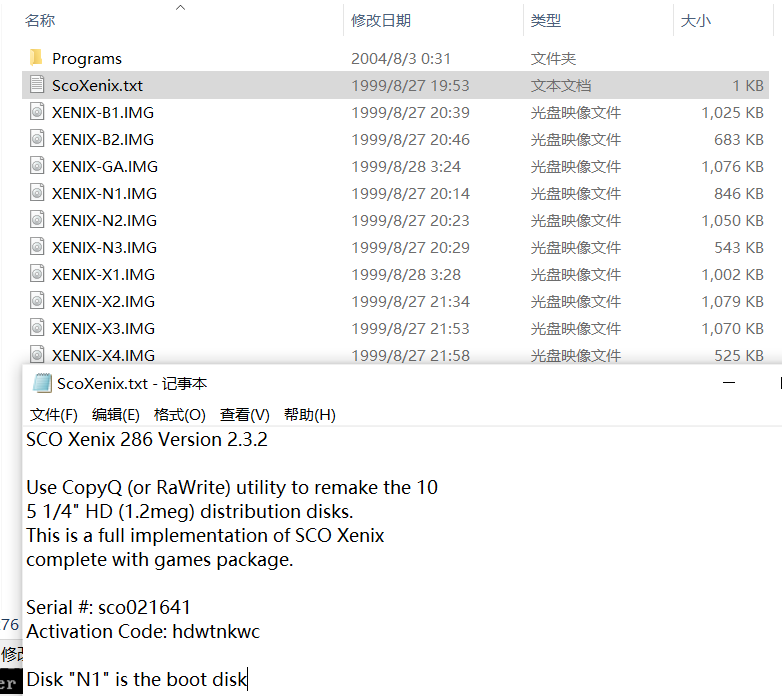Open the 格式(O) menu in Notepad
Viewport: 782px width, 696px height.
(x=180, y=414)
